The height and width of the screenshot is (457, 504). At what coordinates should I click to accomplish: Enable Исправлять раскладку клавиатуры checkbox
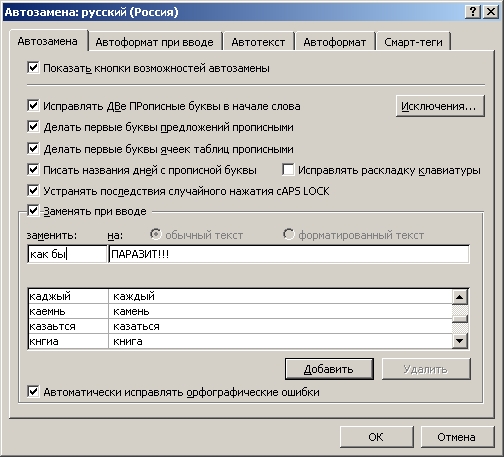[x=288, y=169]
